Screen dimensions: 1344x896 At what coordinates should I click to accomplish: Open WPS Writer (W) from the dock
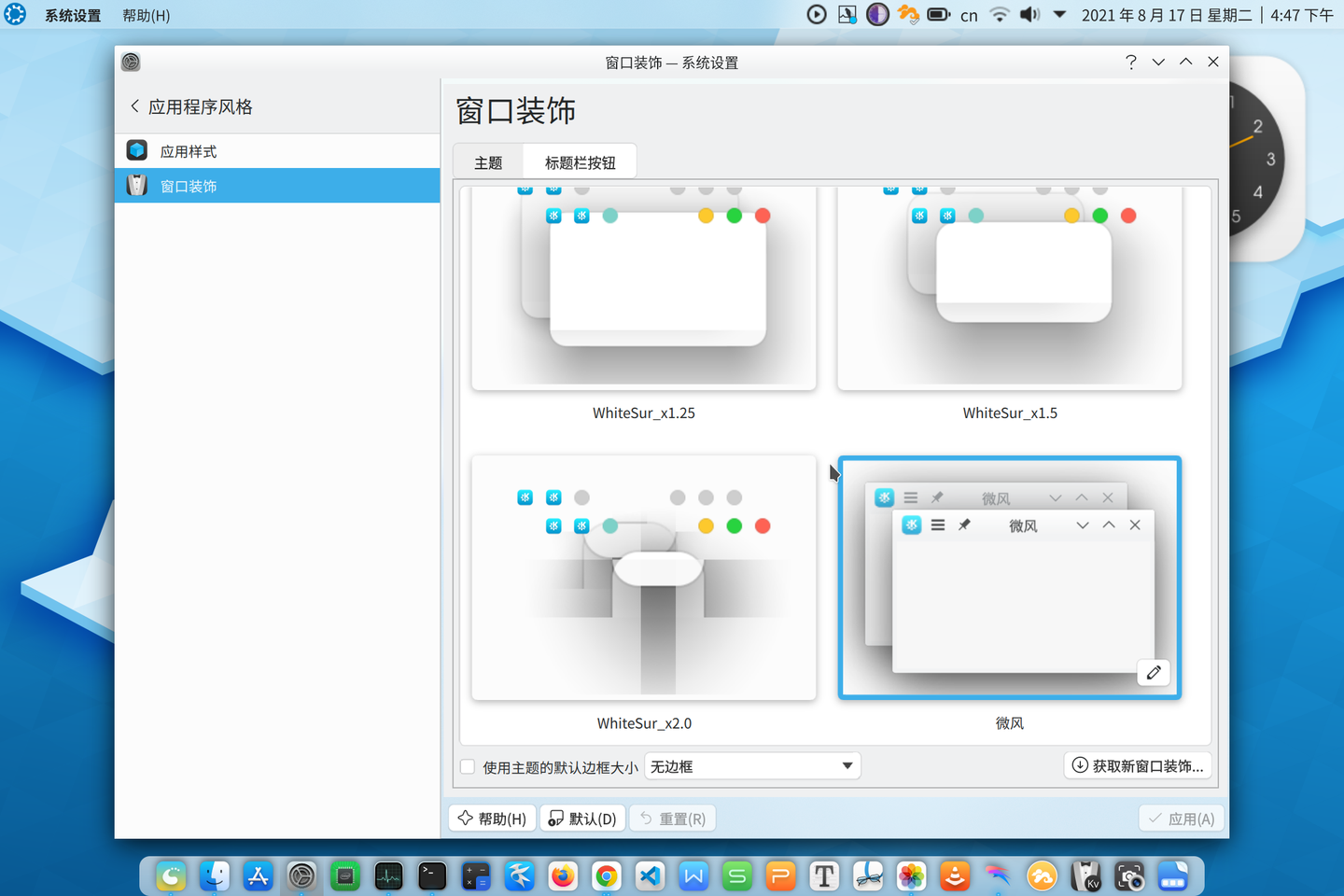click(x=693, y=875)
